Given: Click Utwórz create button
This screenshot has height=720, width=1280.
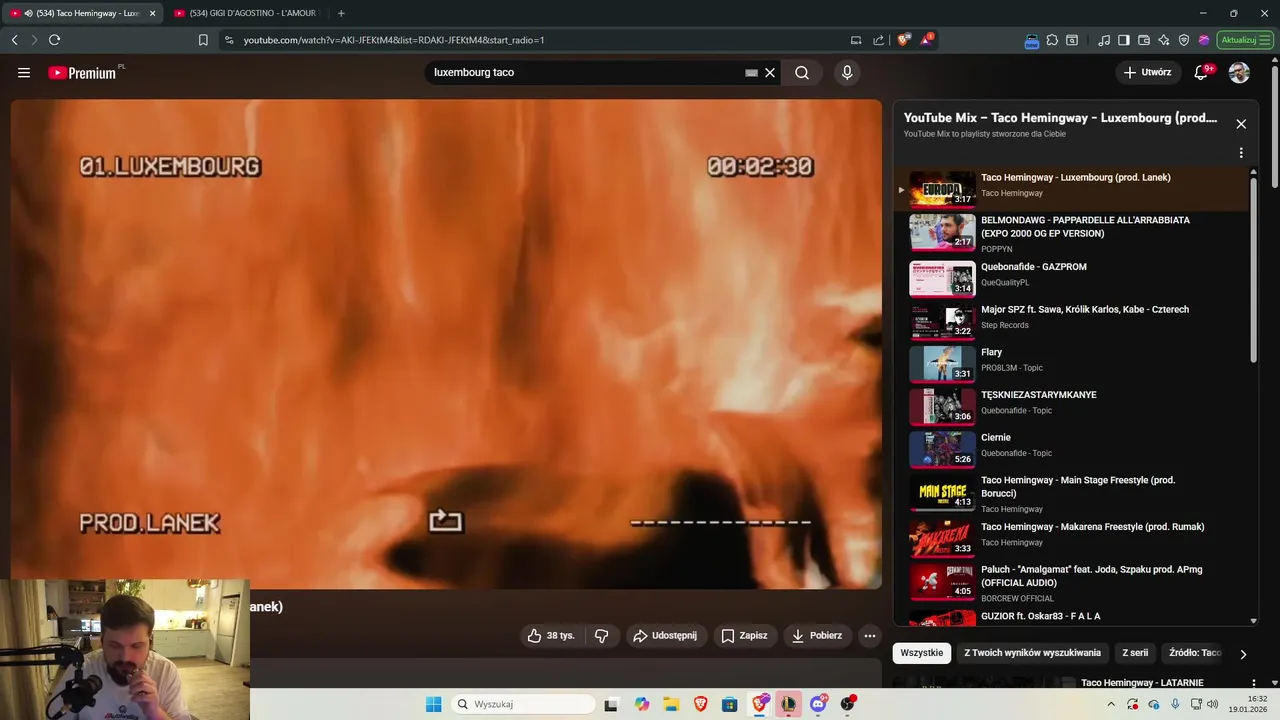Looking at the screenshot, I should point(1148,72).
